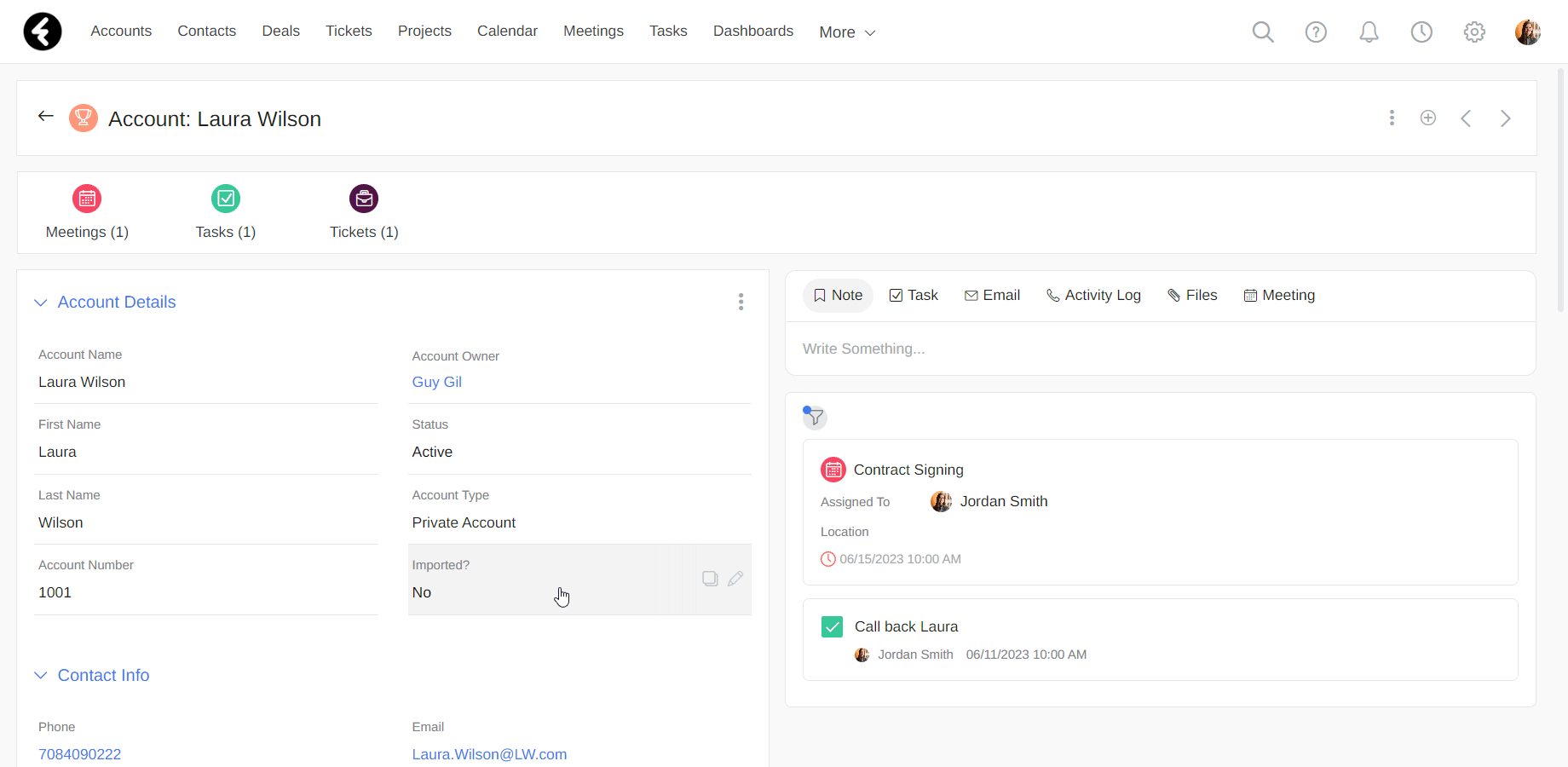The image size is (1568, 767).
Task: Click the app logo icon
Action: 43,32
